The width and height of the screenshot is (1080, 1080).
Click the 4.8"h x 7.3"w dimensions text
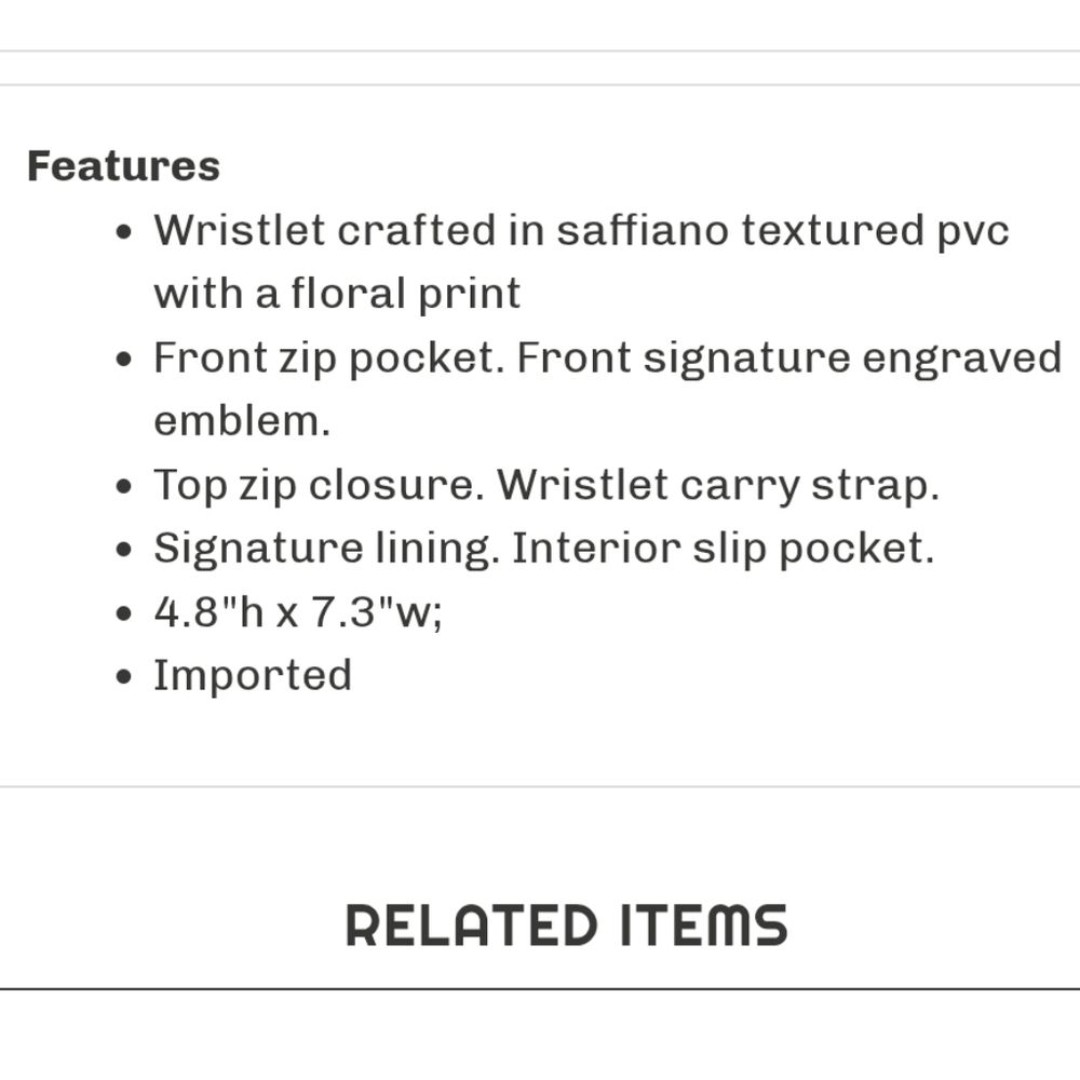pos(298,612)
